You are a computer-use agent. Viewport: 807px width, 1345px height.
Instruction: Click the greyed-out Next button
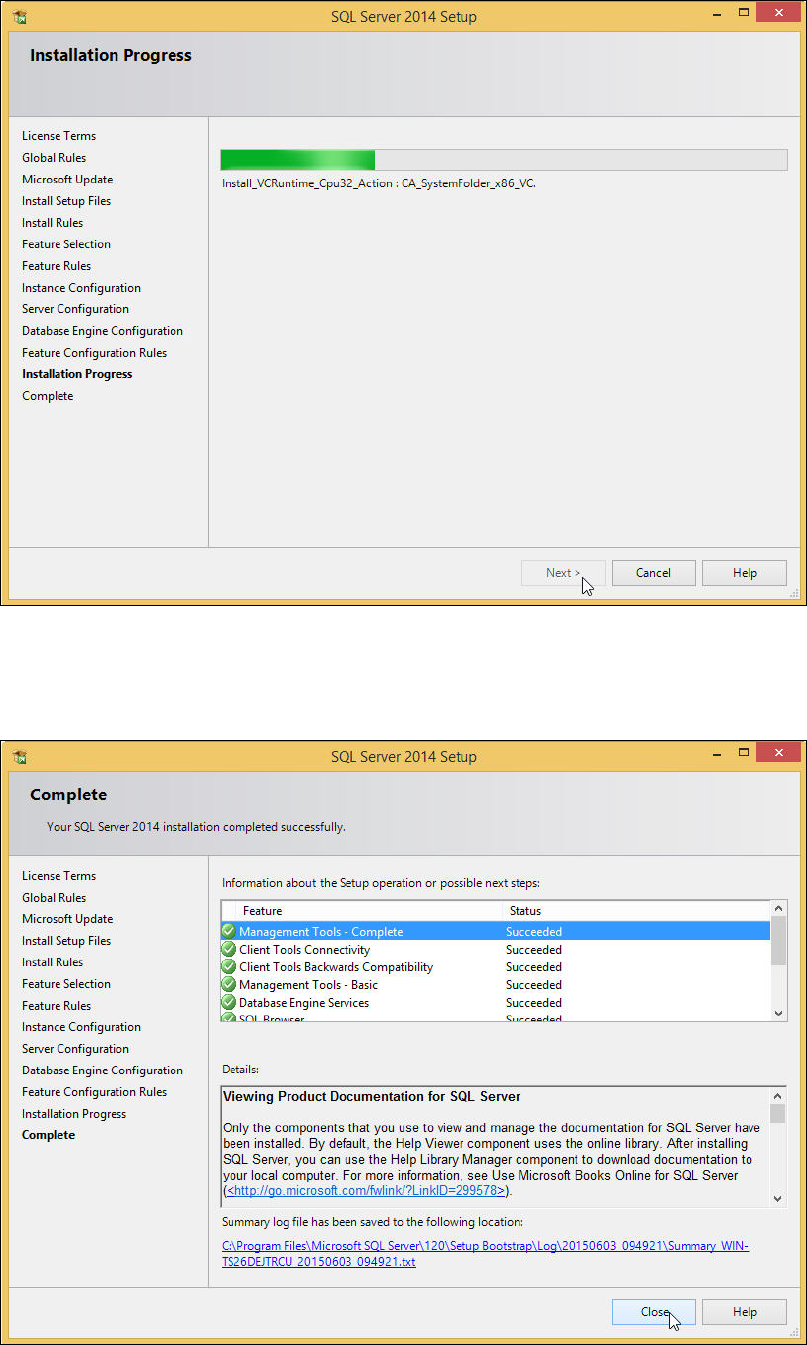pyautogui.click(x=563, y=573)
